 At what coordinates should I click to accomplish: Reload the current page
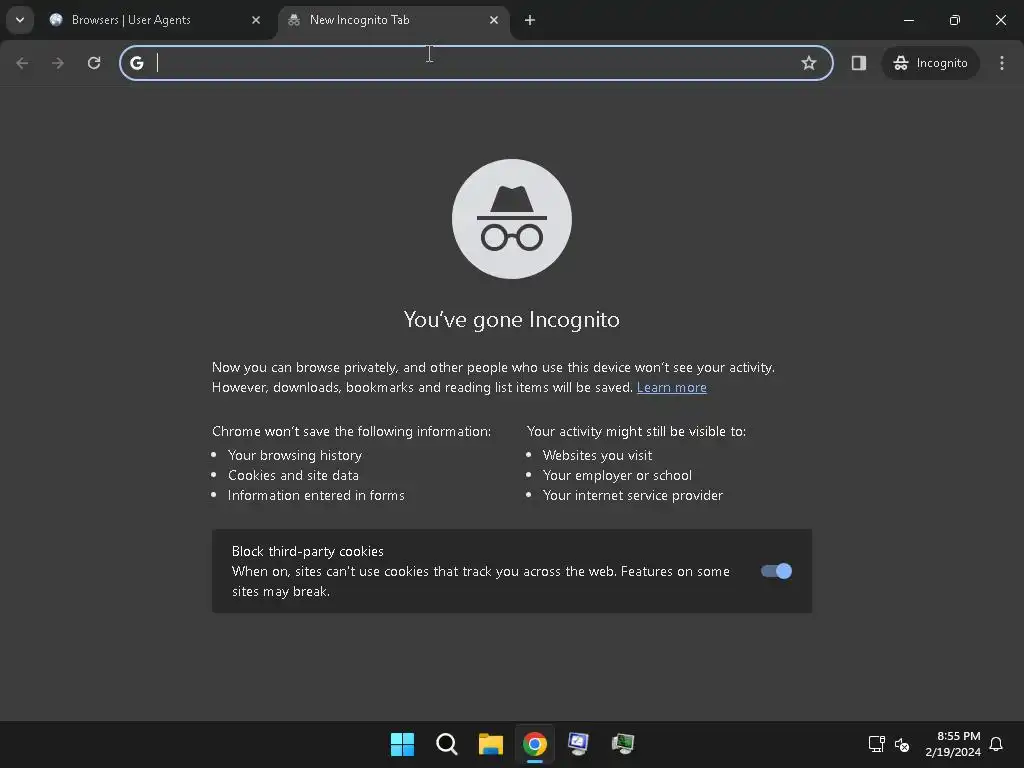pyautogui.click(x=94, y=63)
